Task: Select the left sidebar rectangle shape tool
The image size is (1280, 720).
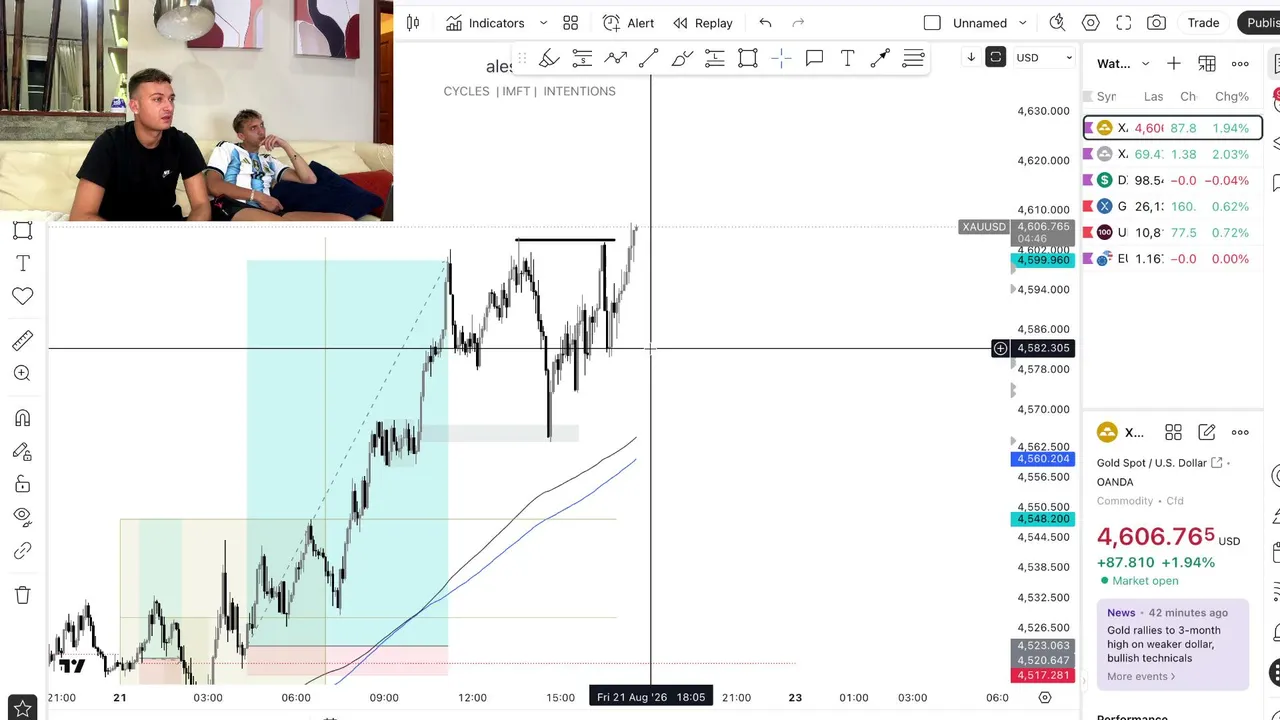Action: click(22, 230)
